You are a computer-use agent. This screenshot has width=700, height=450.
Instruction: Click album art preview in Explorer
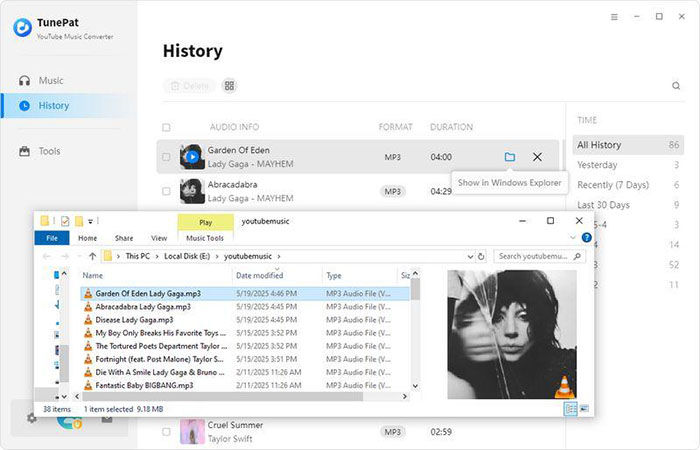click(x=512, y=334)
